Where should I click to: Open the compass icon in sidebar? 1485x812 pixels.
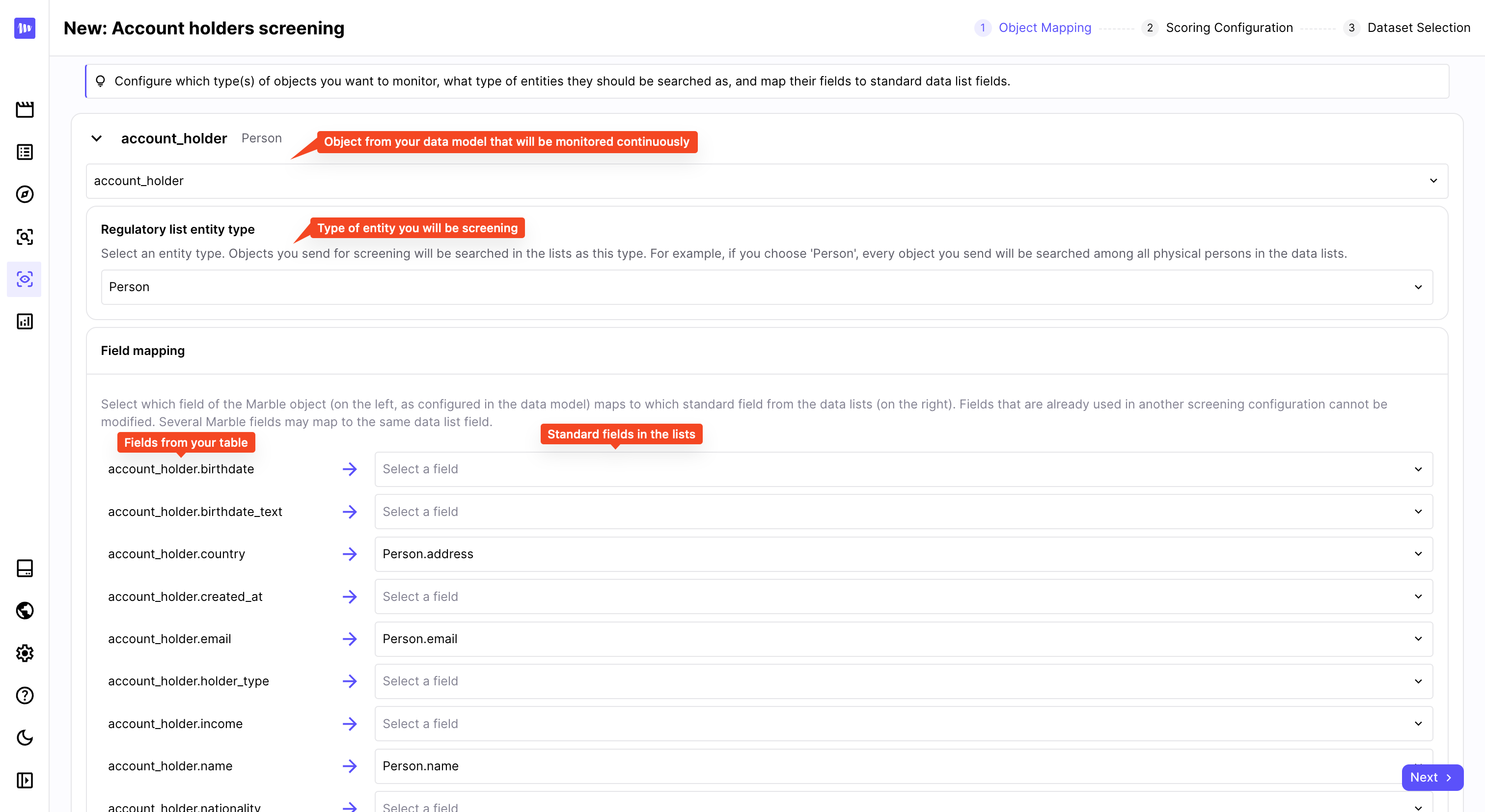[24, 194]
